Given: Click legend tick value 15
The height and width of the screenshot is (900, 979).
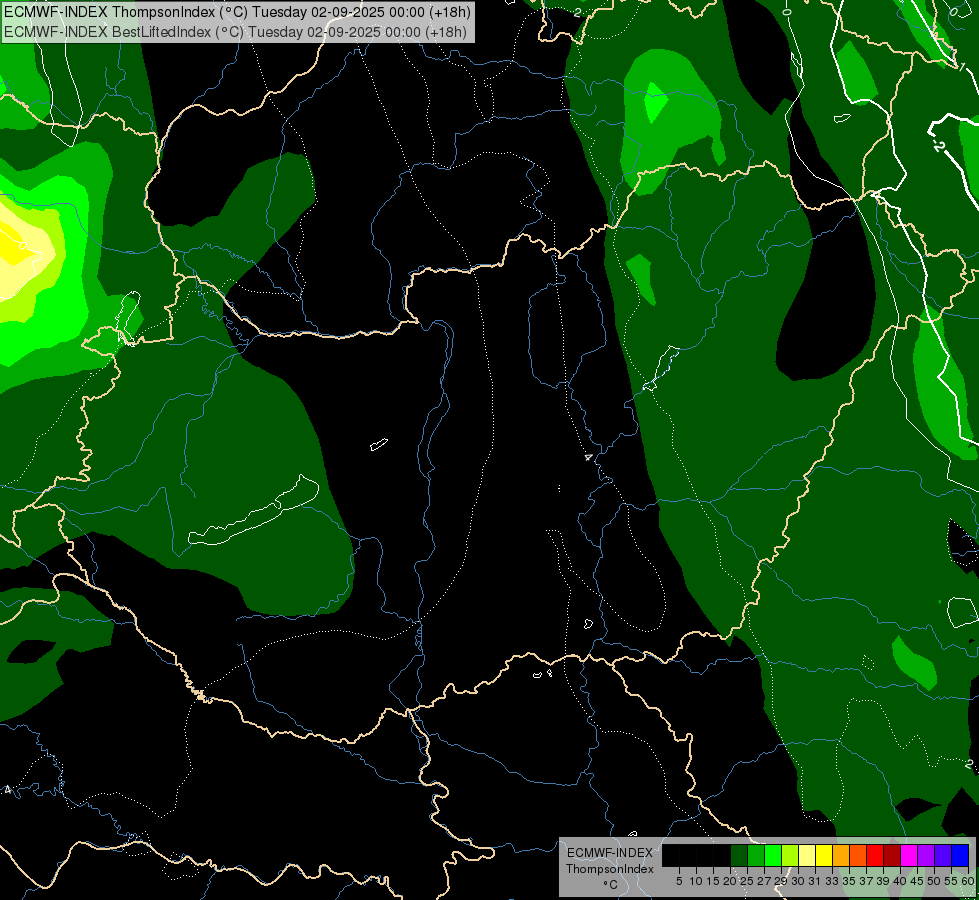Looking at the screenshot, I should coord(713,881).
